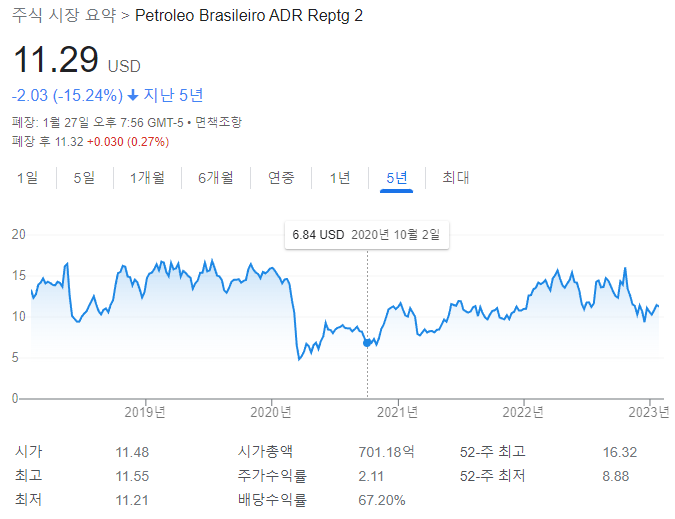Switch chart to 최대 range
Viewport: 675px width, 519px height.
point(456,177)
